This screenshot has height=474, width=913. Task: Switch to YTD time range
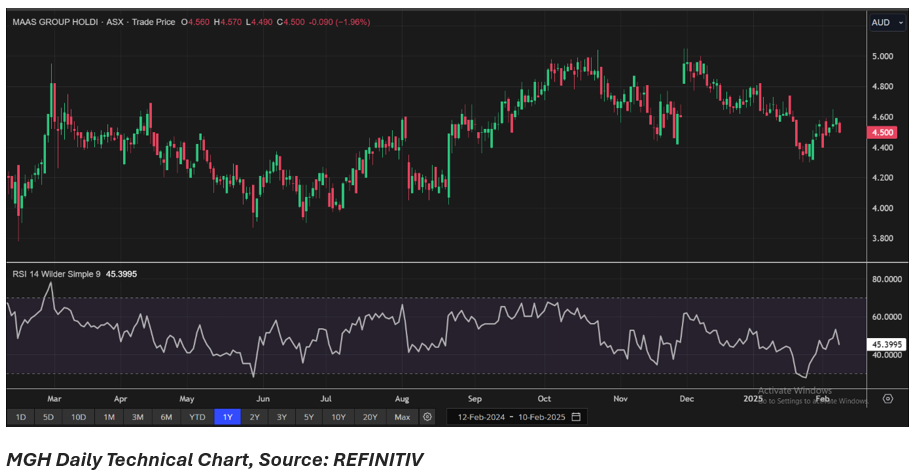[x=197, y=417]
